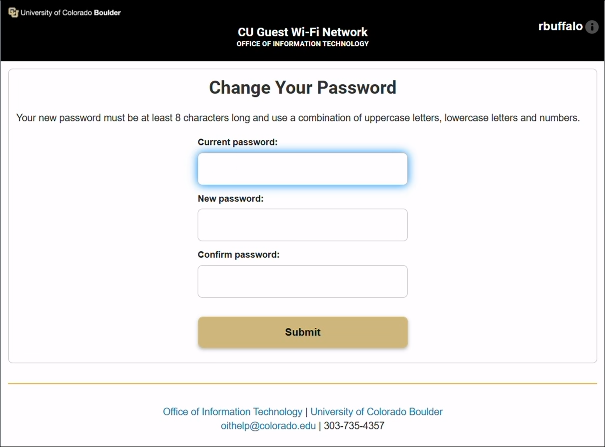
Task: Click the New password label
Action: point(230,199)
